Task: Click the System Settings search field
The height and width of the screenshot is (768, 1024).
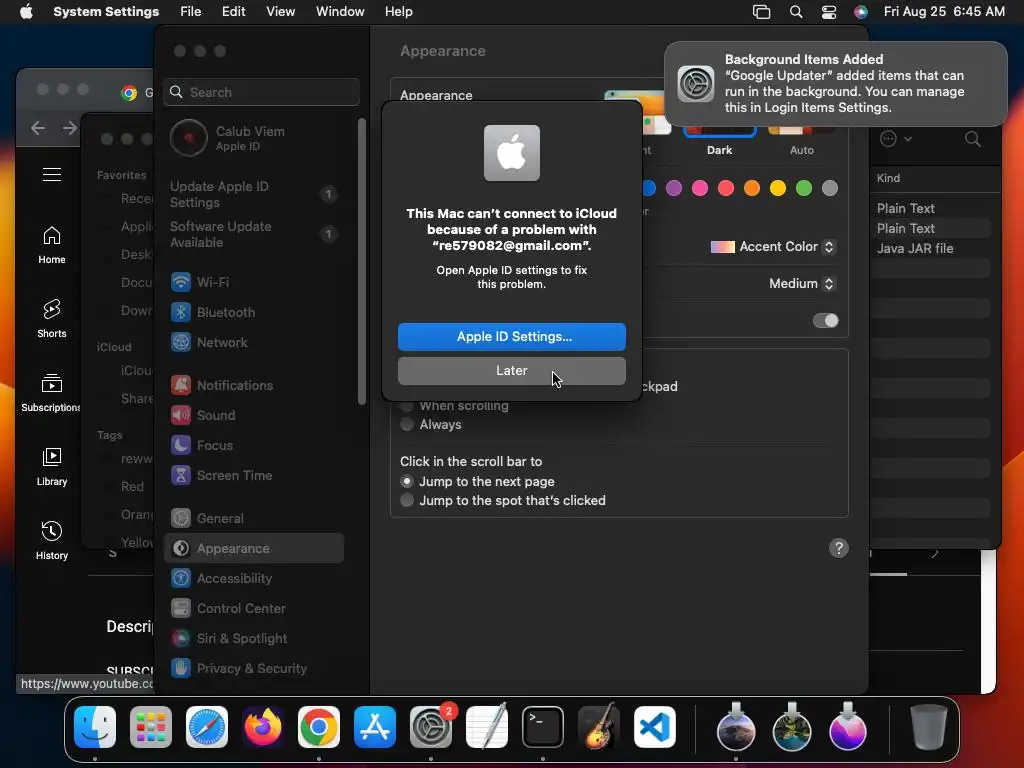Action: [x=261, y=92]
